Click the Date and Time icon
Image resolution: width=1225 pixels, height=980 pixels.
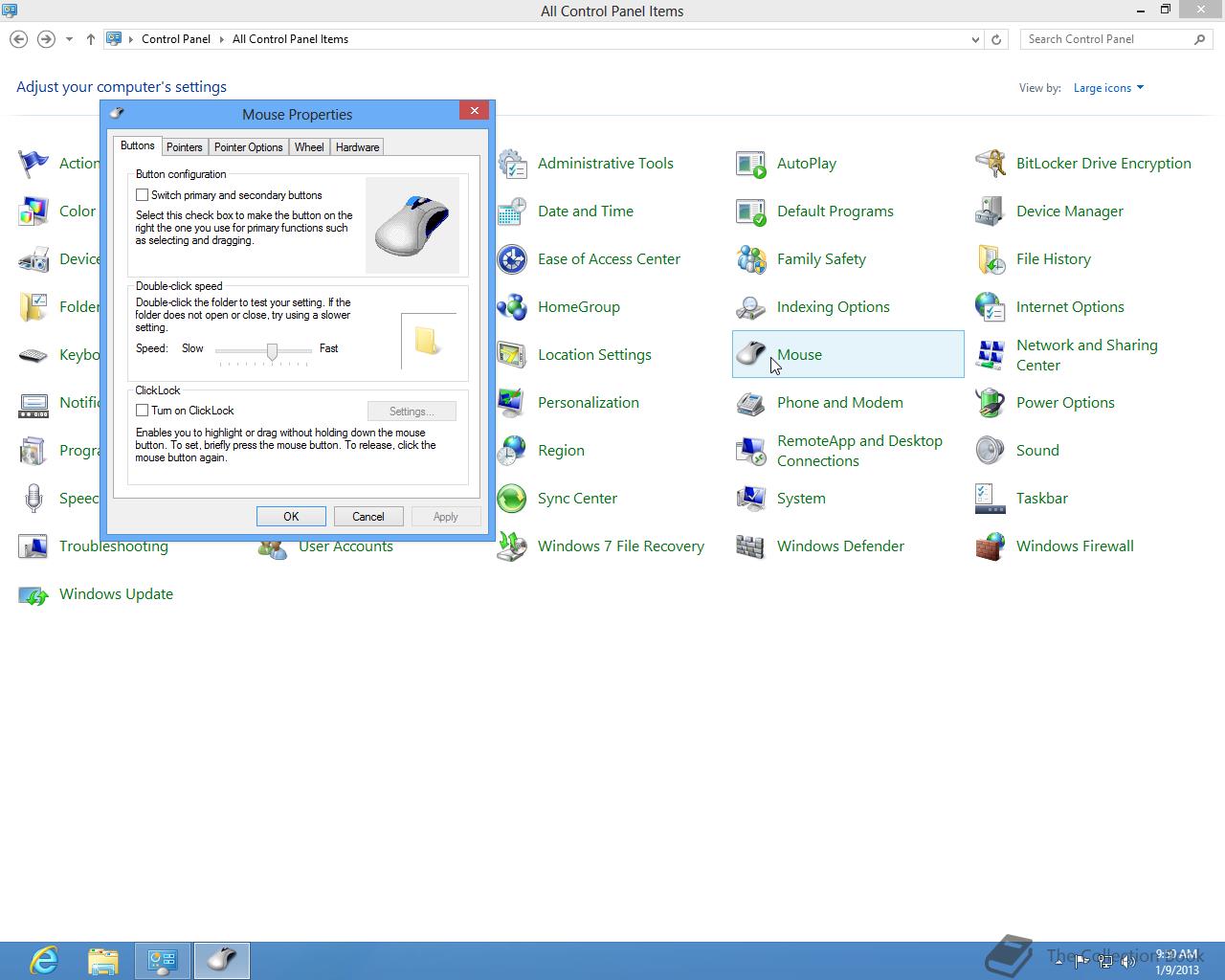pyautogui.click(x=512, y=212)
